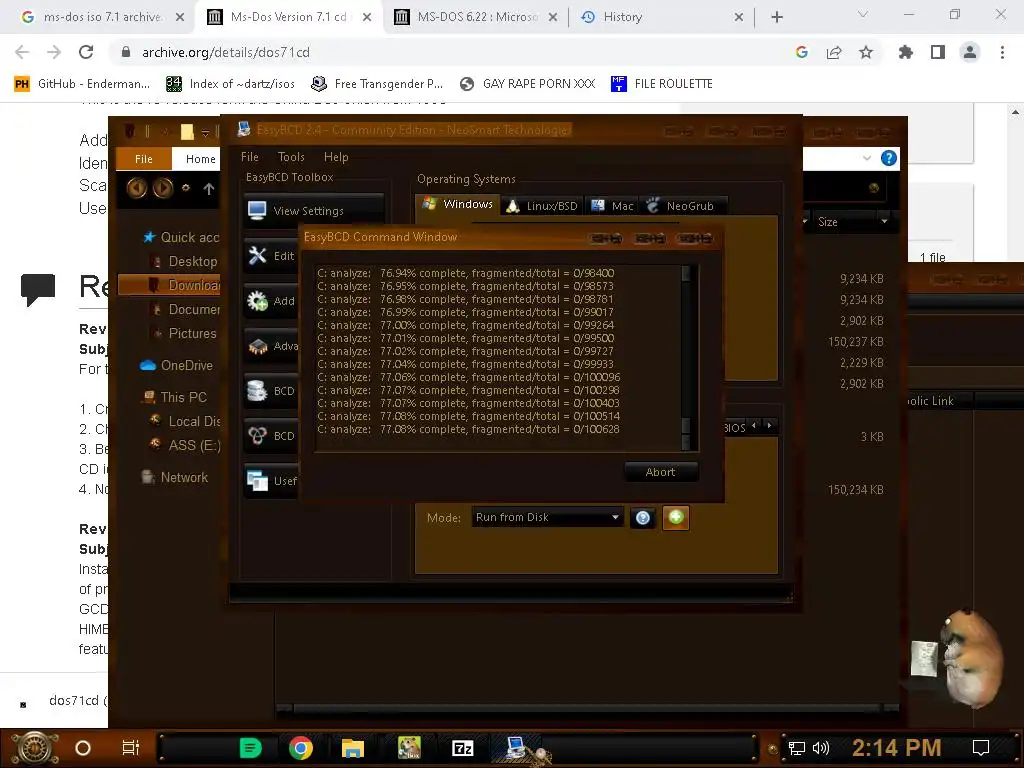
Task: Reload the archive.org page
Action: tap(86, 52)
